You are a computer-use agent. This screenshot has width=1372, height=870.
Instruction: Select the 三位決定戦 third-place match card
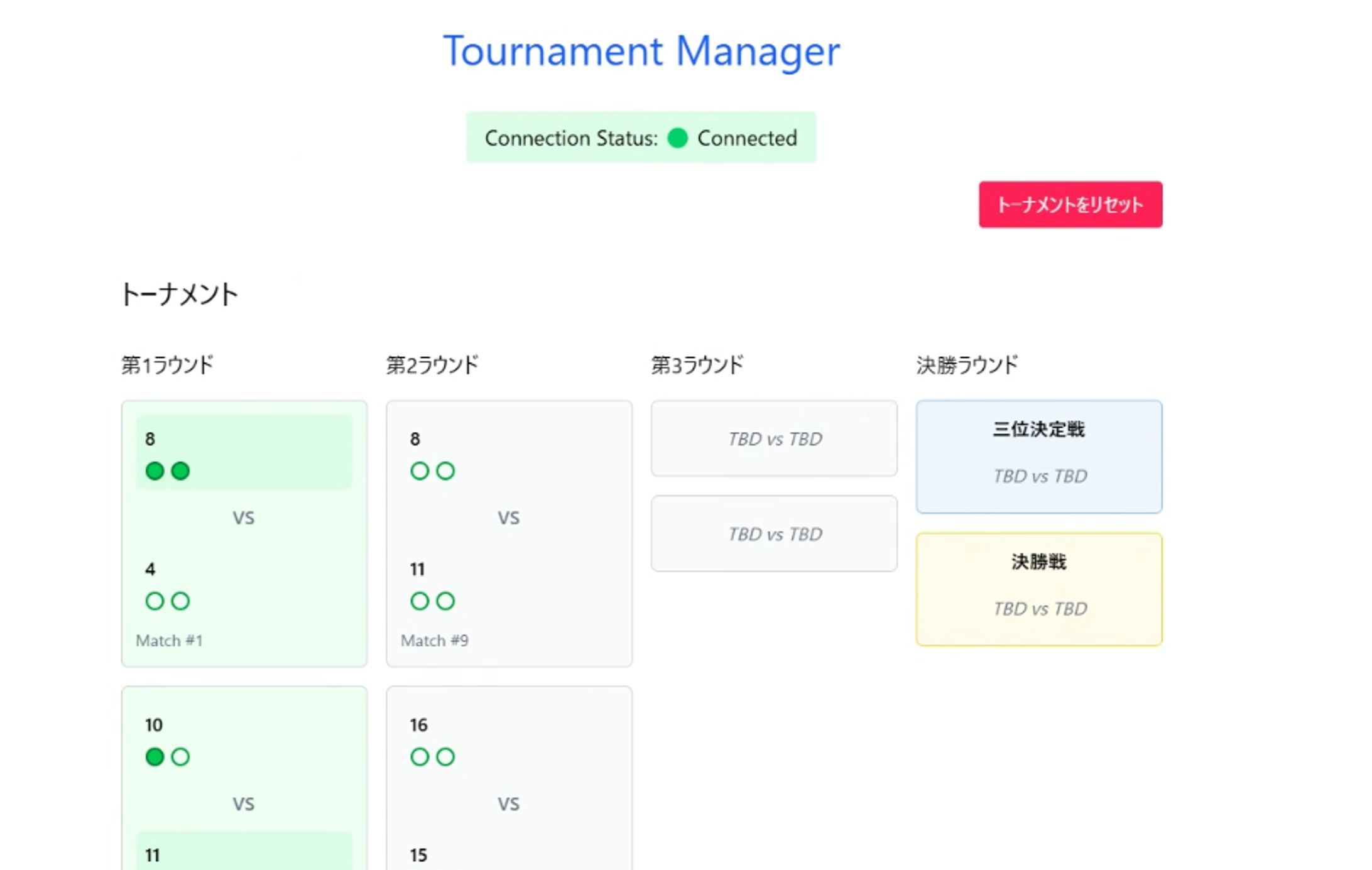(1038, 457)
